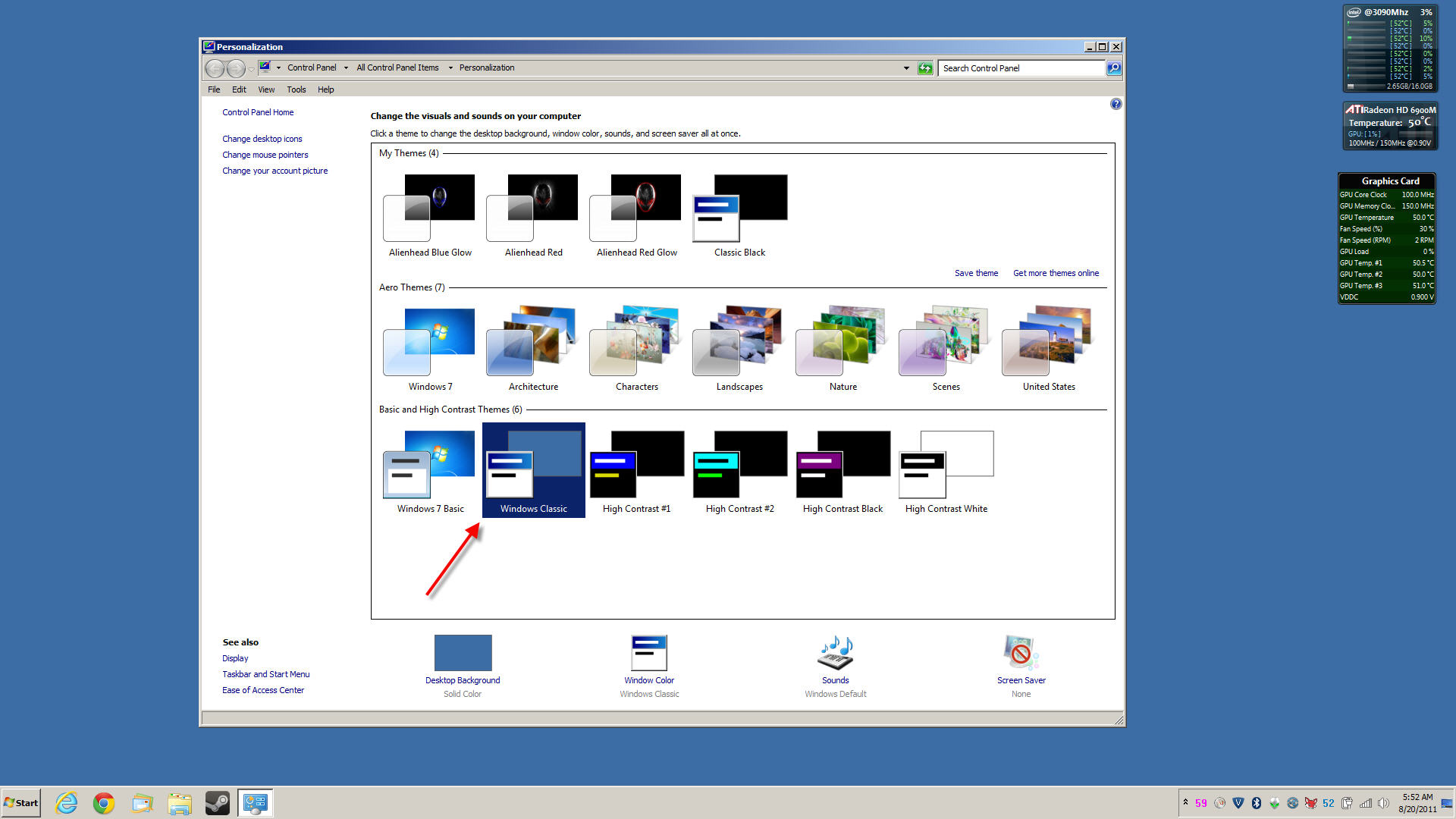Screen dimensions: 1456x819
Task: Open the Edit menu
Action: click(239, 89)
